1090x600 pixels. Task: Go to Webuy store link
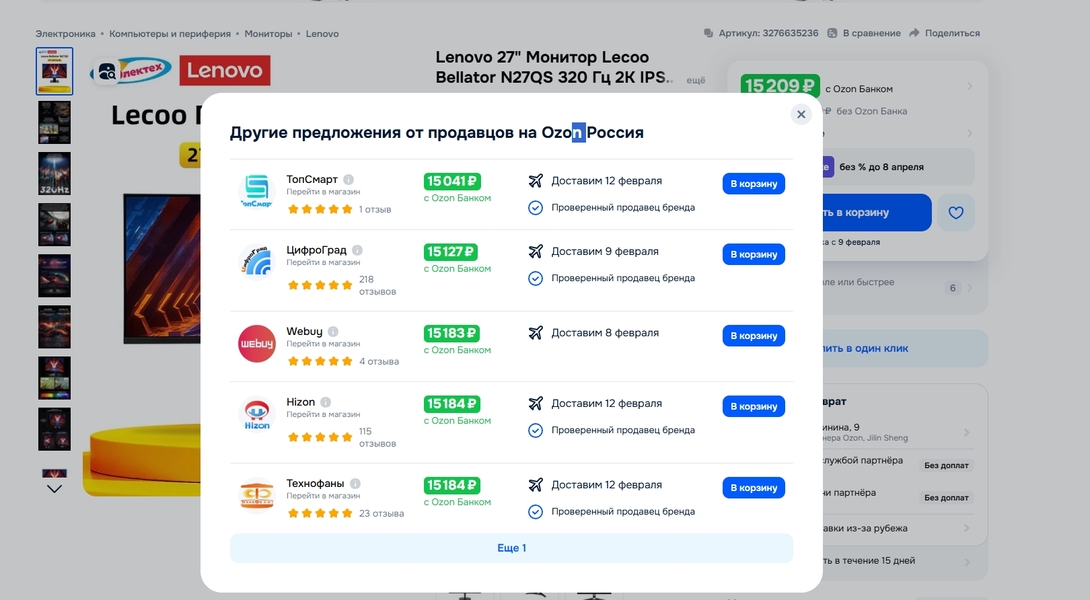pos(323,344)
